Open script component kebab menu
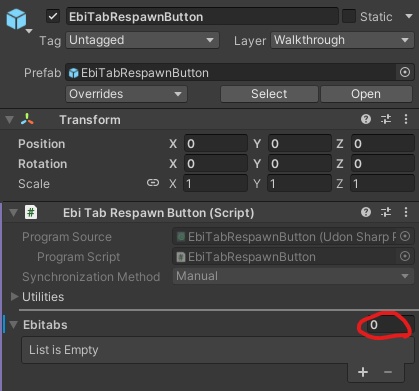 (x=406, y=212)
